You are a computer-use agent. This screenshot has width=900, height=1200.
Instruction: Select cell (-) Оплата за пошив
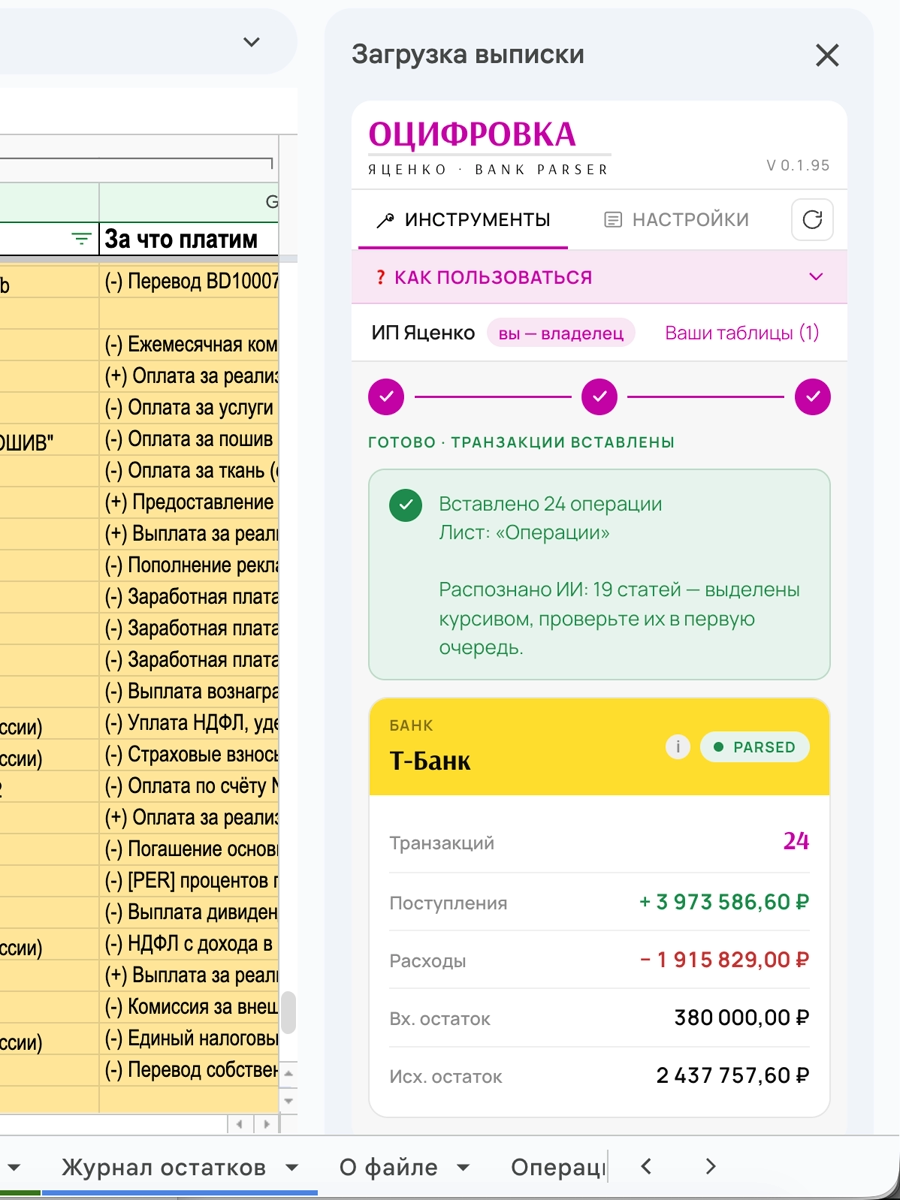pos(189,439)
